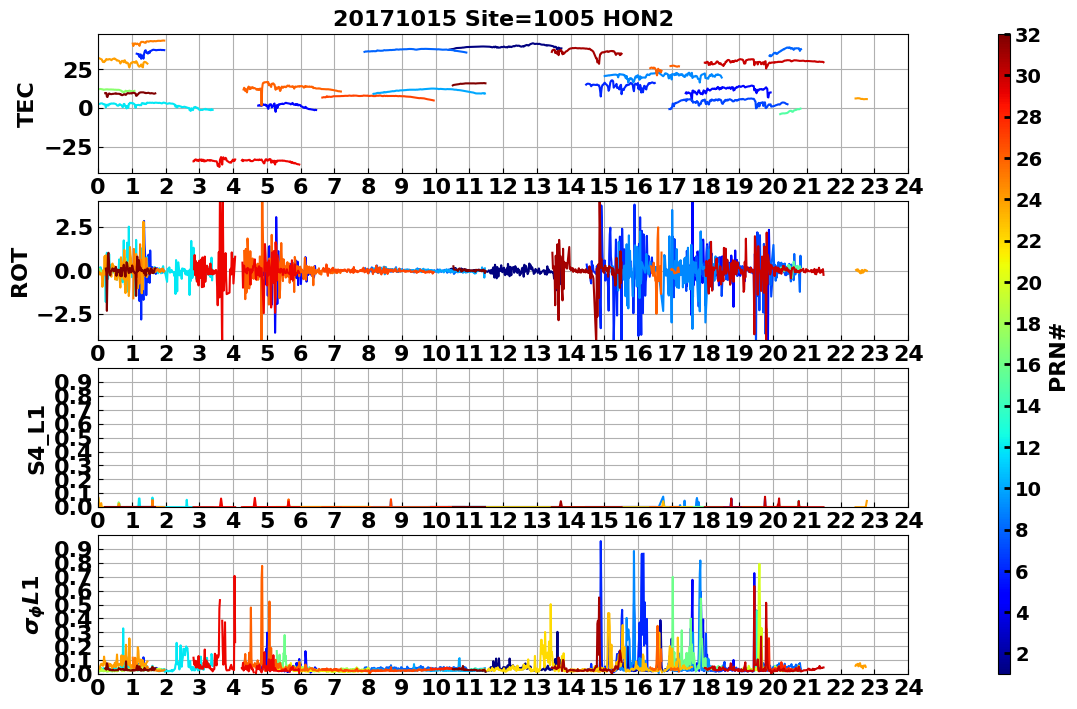Click the ROT y-axis label

pyautogui.click(x=20, y=272)
